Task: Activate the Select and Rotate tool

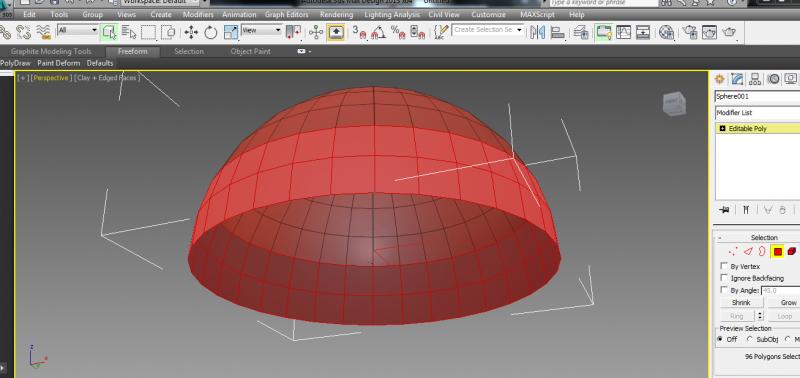Action: coord(211,33)
